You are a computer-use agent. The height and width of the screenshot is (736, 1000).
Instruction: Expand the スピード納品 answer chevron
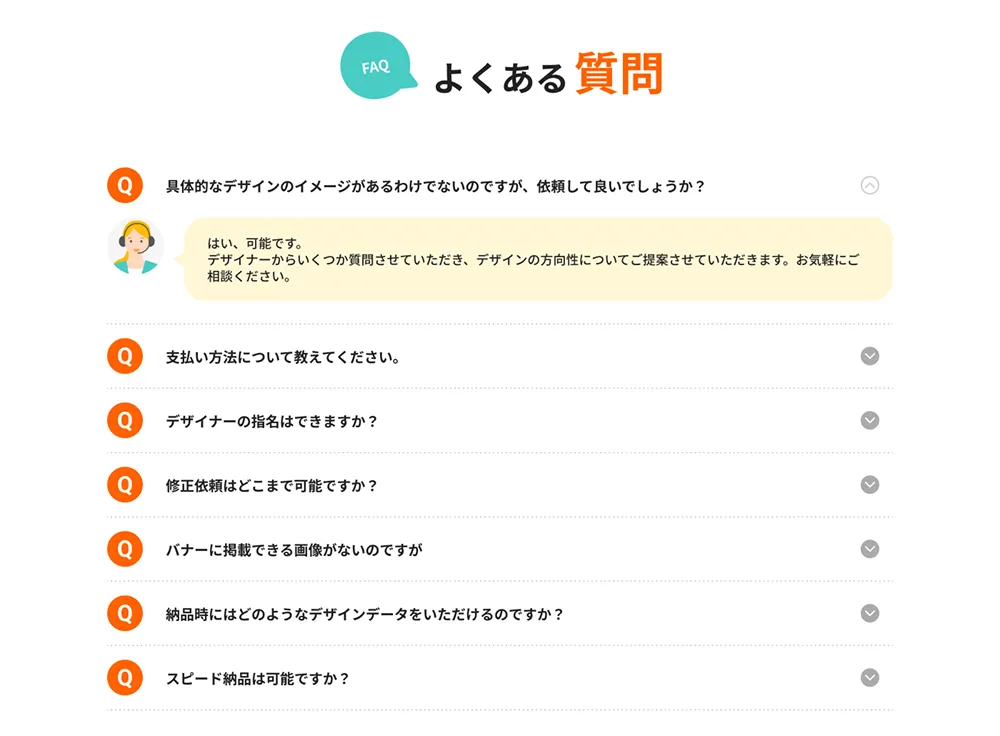coord(869,677)
